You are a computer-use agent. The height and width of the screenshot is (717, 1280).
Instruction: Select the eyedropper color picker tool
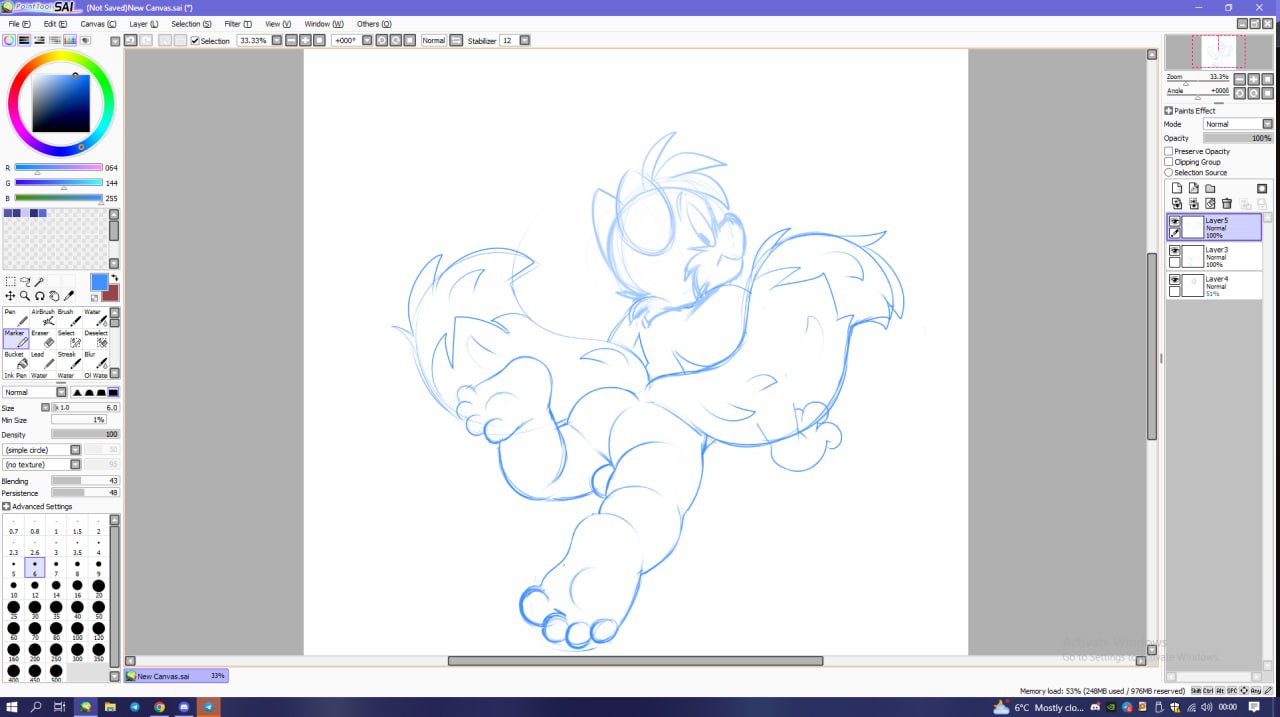pos(69,296)
